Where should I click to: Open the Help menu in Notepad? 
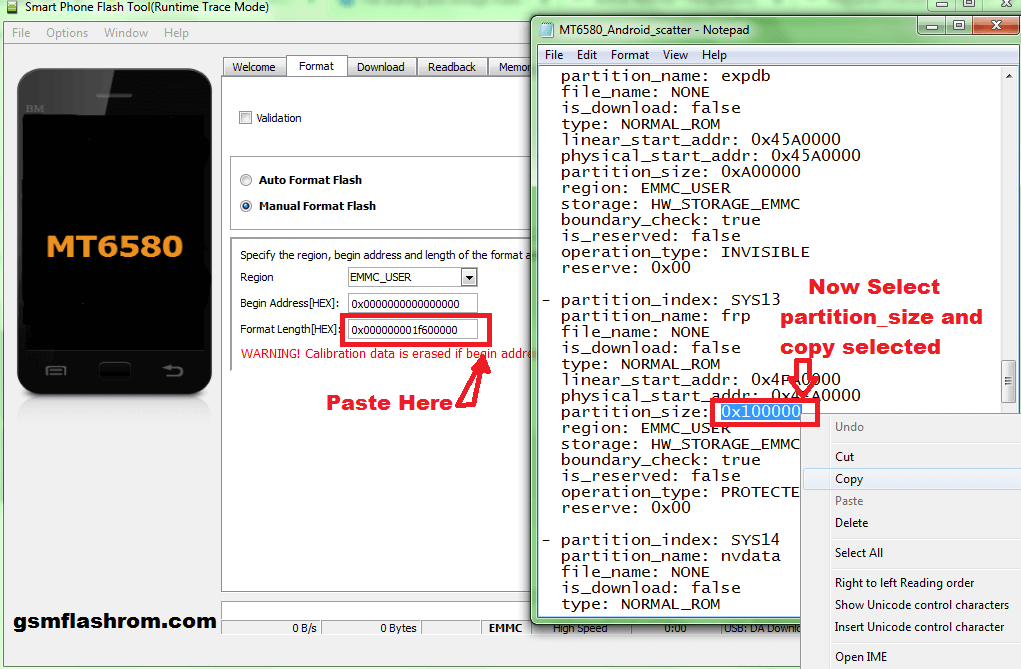(x=714, y=55)
